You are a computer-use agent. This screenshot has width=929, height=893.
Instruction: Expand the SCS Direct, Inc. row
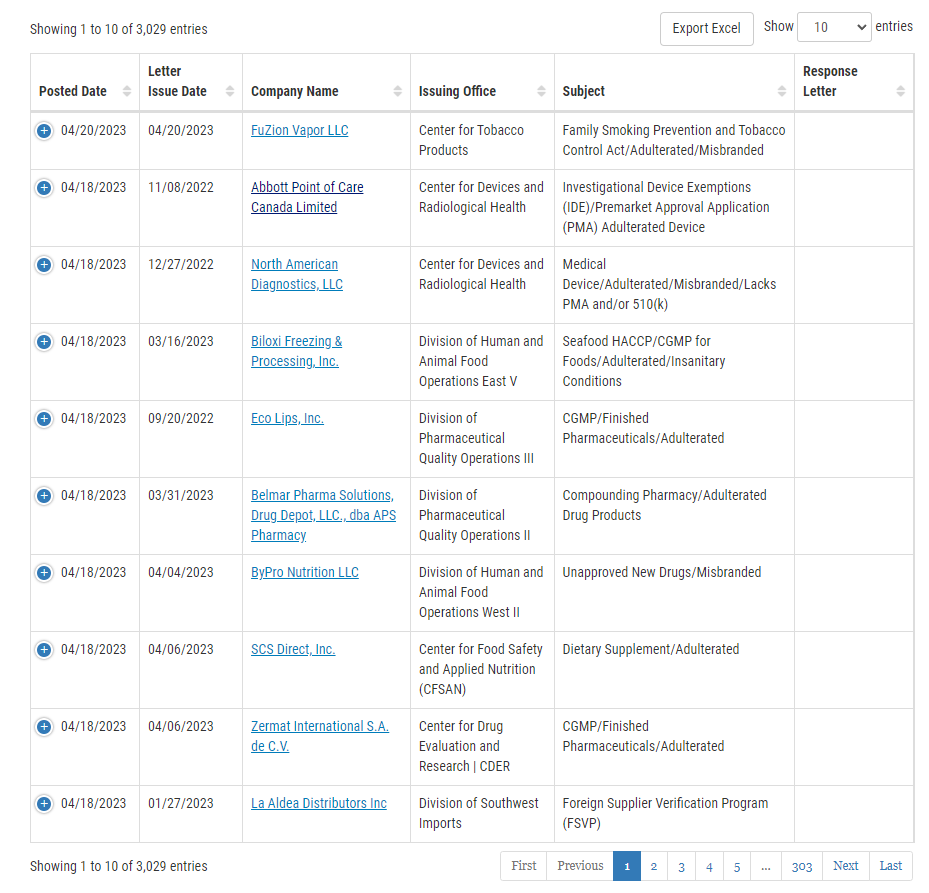[44, 649]
